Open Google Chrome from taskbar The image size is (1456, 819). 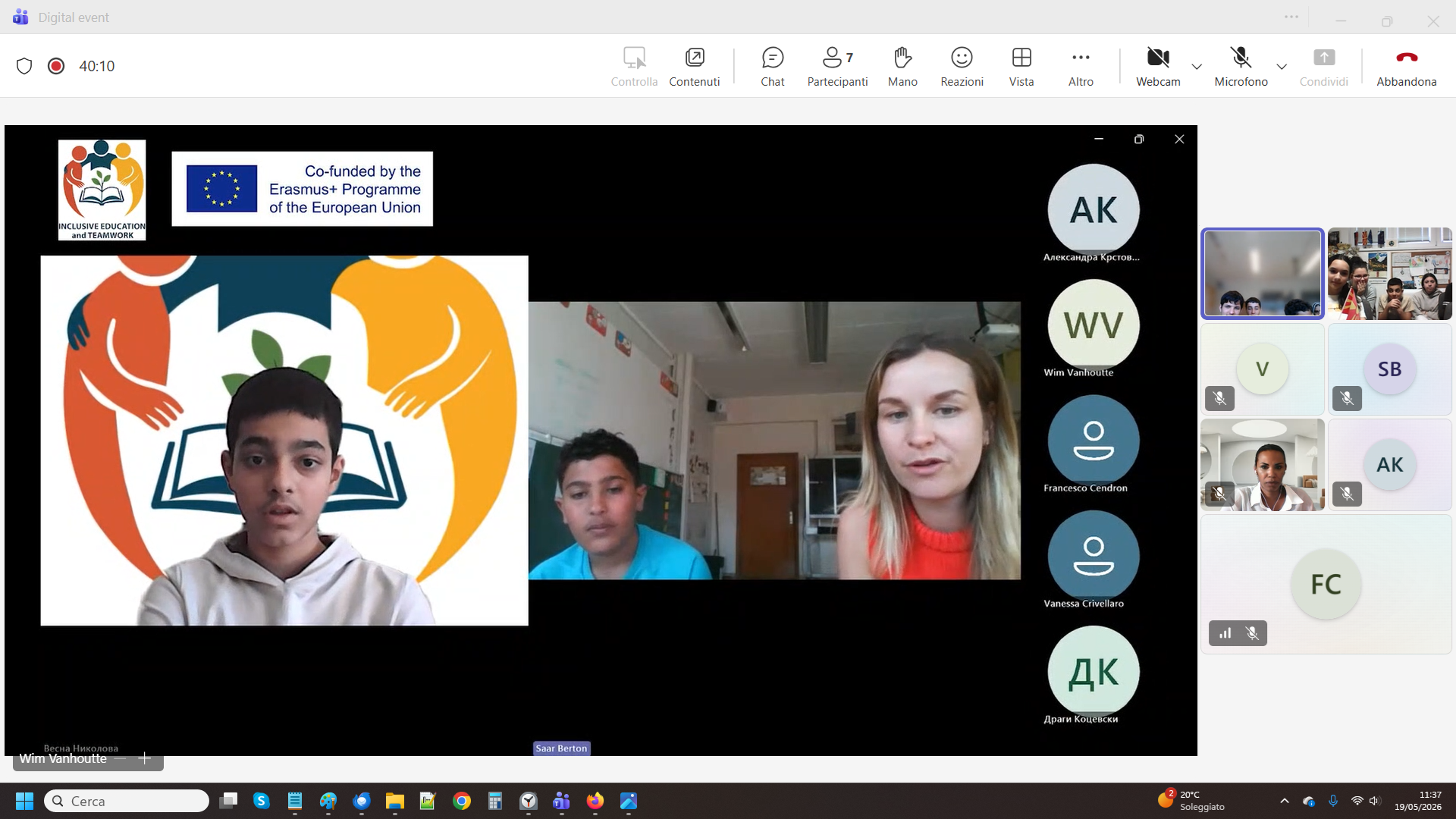(462, 801)
